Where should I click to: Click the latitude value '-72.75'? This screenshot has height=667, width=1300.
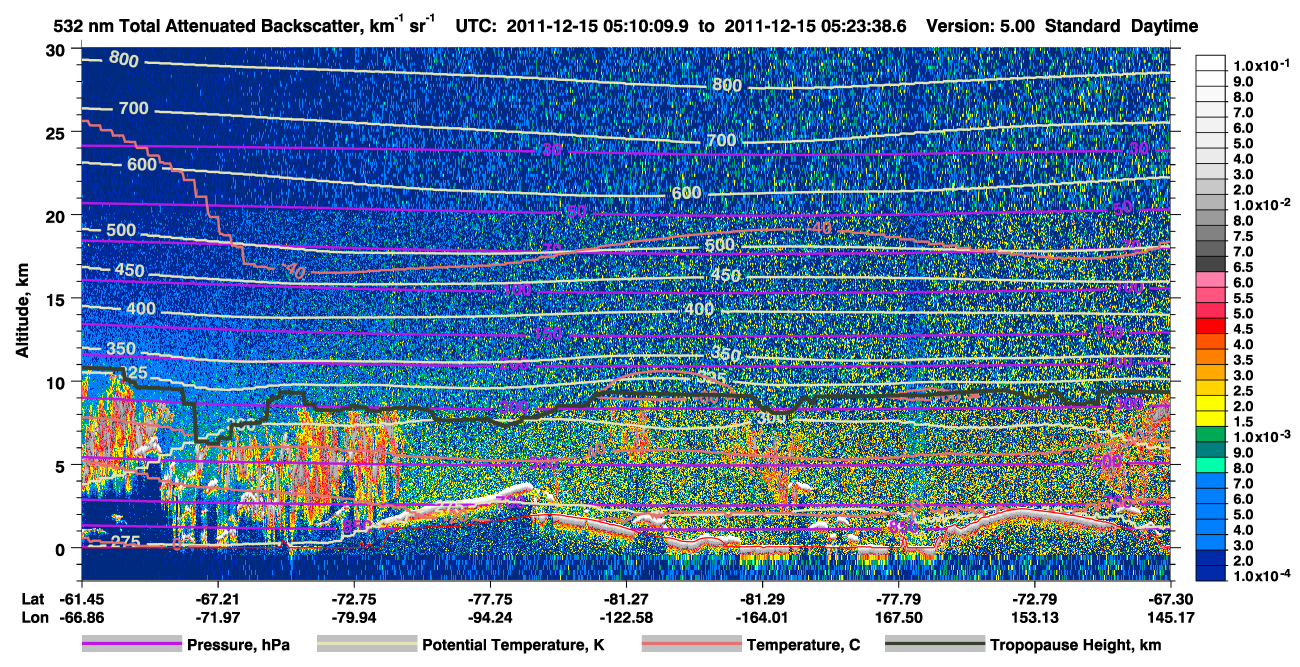pos(353,599)
